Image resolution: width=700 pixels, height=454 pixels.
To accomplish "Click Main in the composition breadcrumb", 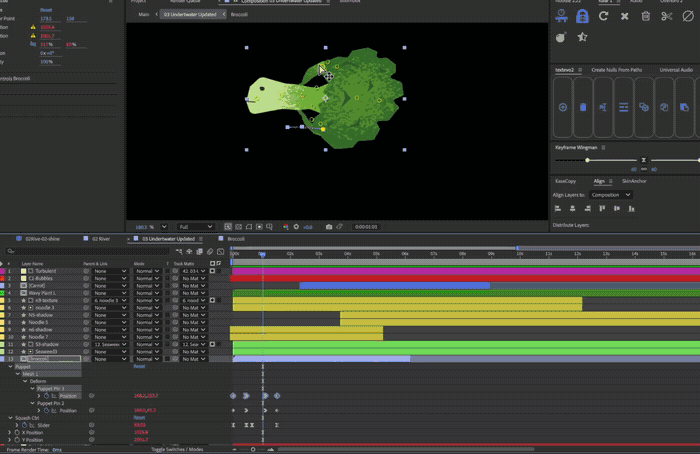I will [144, 14].
